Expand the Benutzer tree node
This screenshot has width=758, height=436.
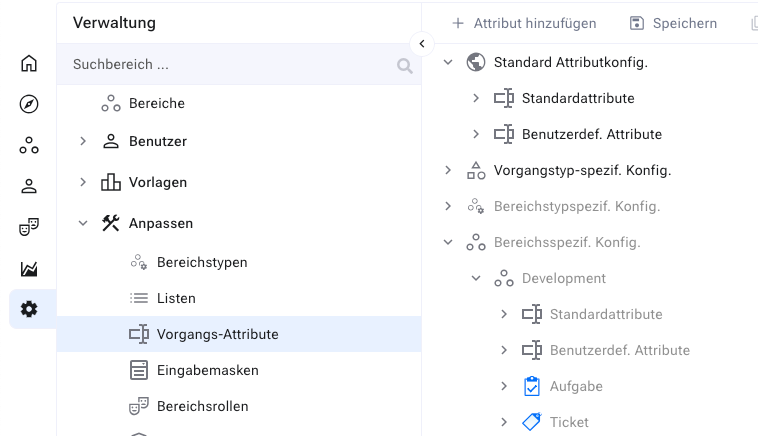click(83, 142)
